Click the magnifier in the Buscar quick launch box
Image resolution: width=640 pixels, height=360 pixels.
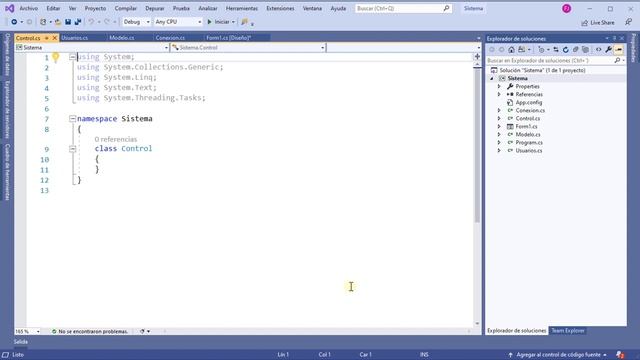(x=446, y=8)
